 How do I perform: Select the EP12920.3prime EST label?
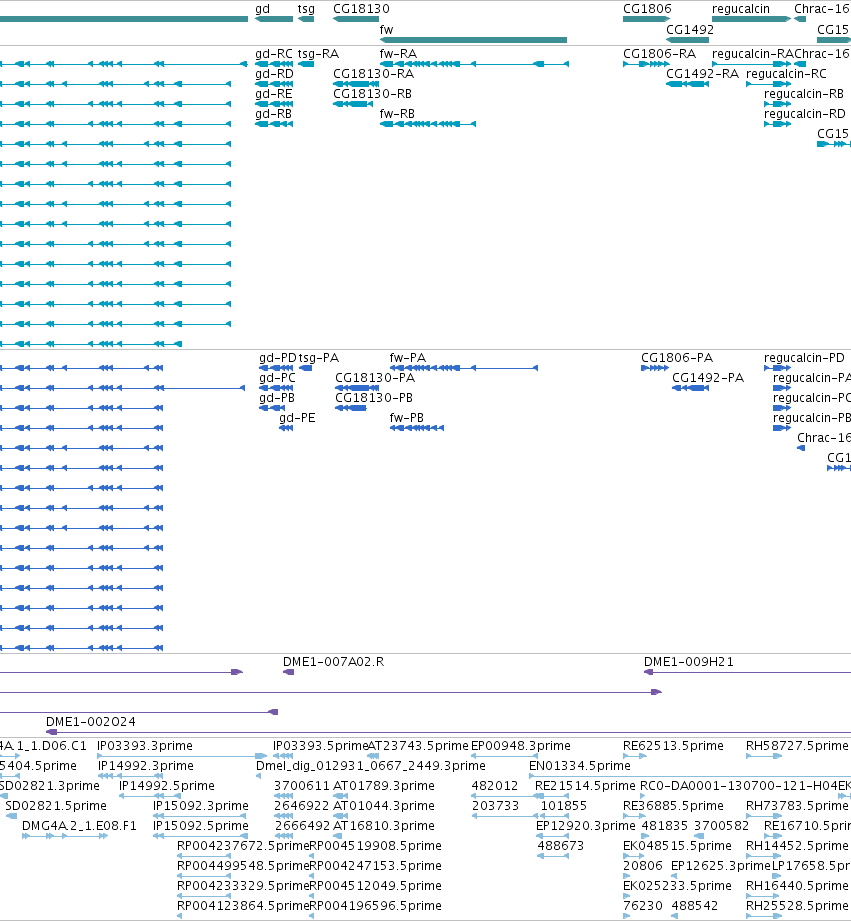coord(586,826)
